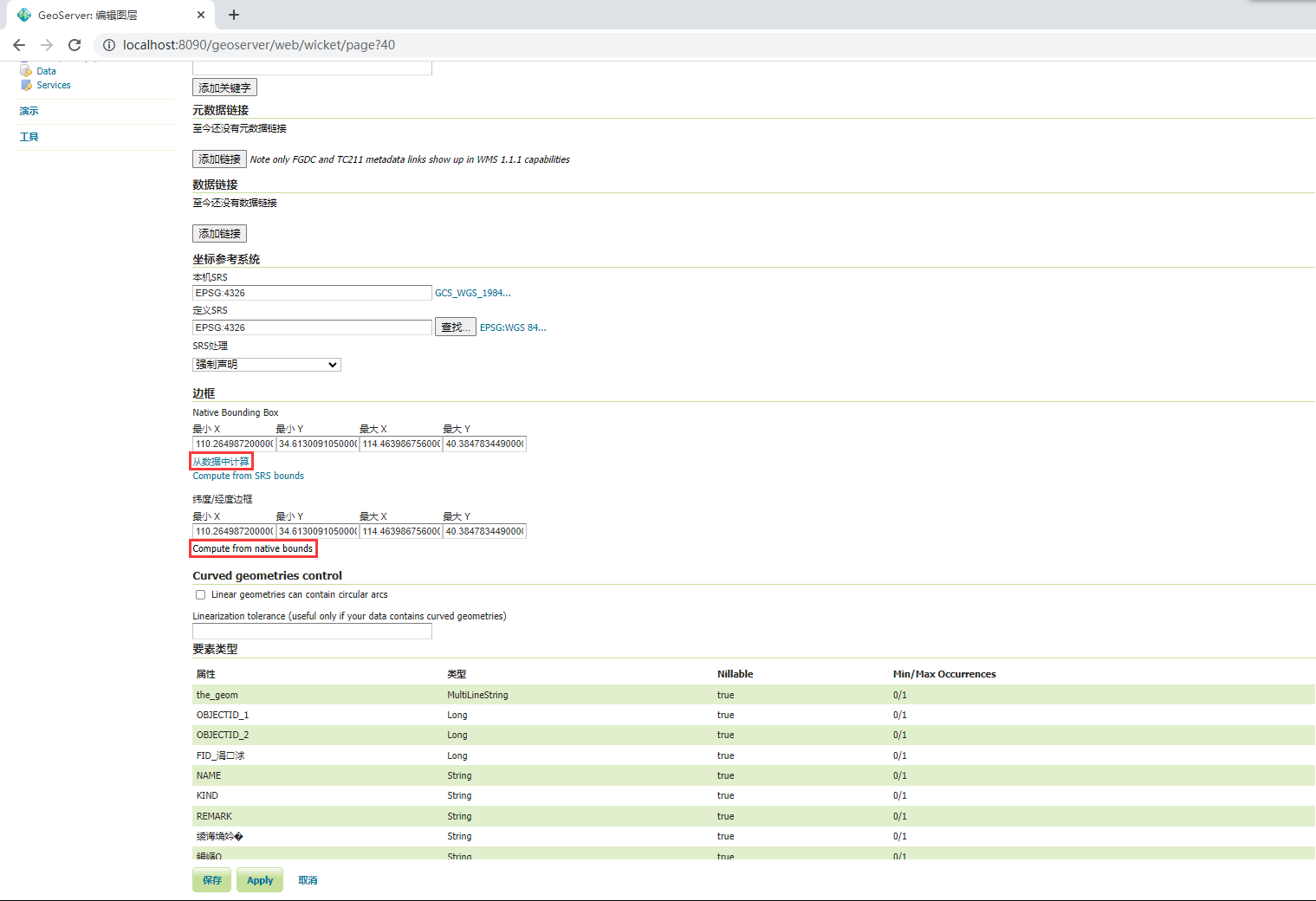The width and height of the screenshot is (1316, 901).
Task: Click the Services icon in the sidebar
Action: 27,84
